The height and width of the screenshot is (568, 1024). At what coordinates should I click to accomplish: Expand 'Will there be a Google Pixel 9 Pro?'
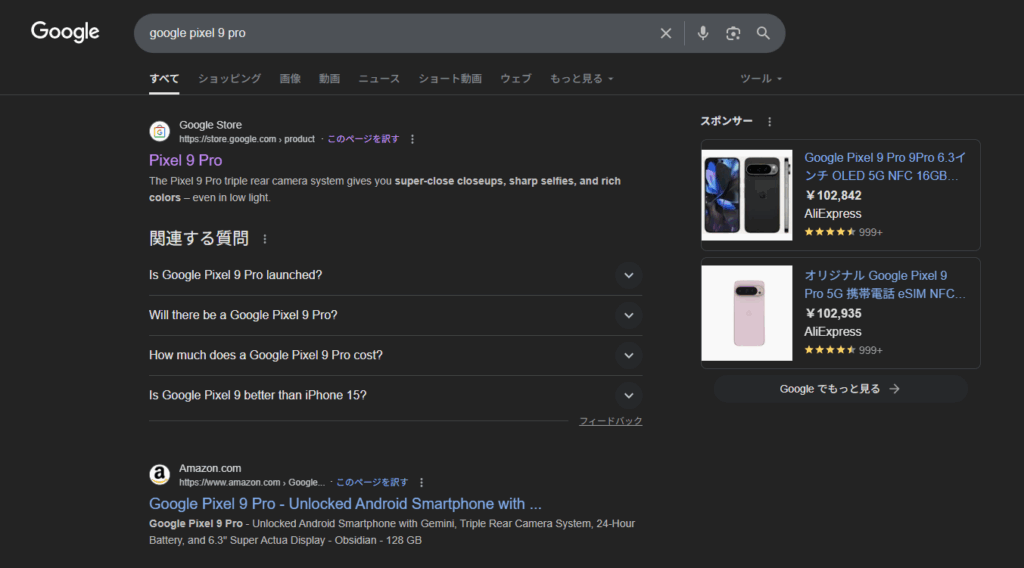point(395,315)
